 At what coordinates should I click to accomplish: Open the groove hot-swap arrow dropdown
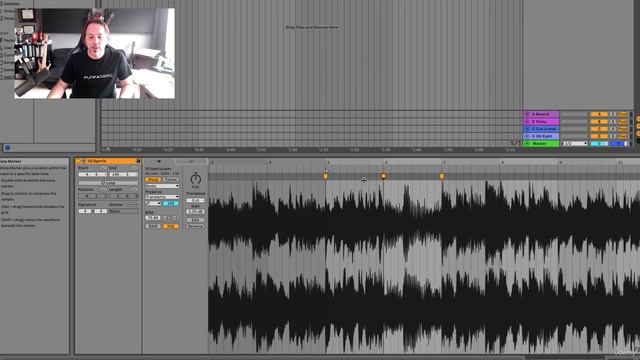click(x=136, y=204)
